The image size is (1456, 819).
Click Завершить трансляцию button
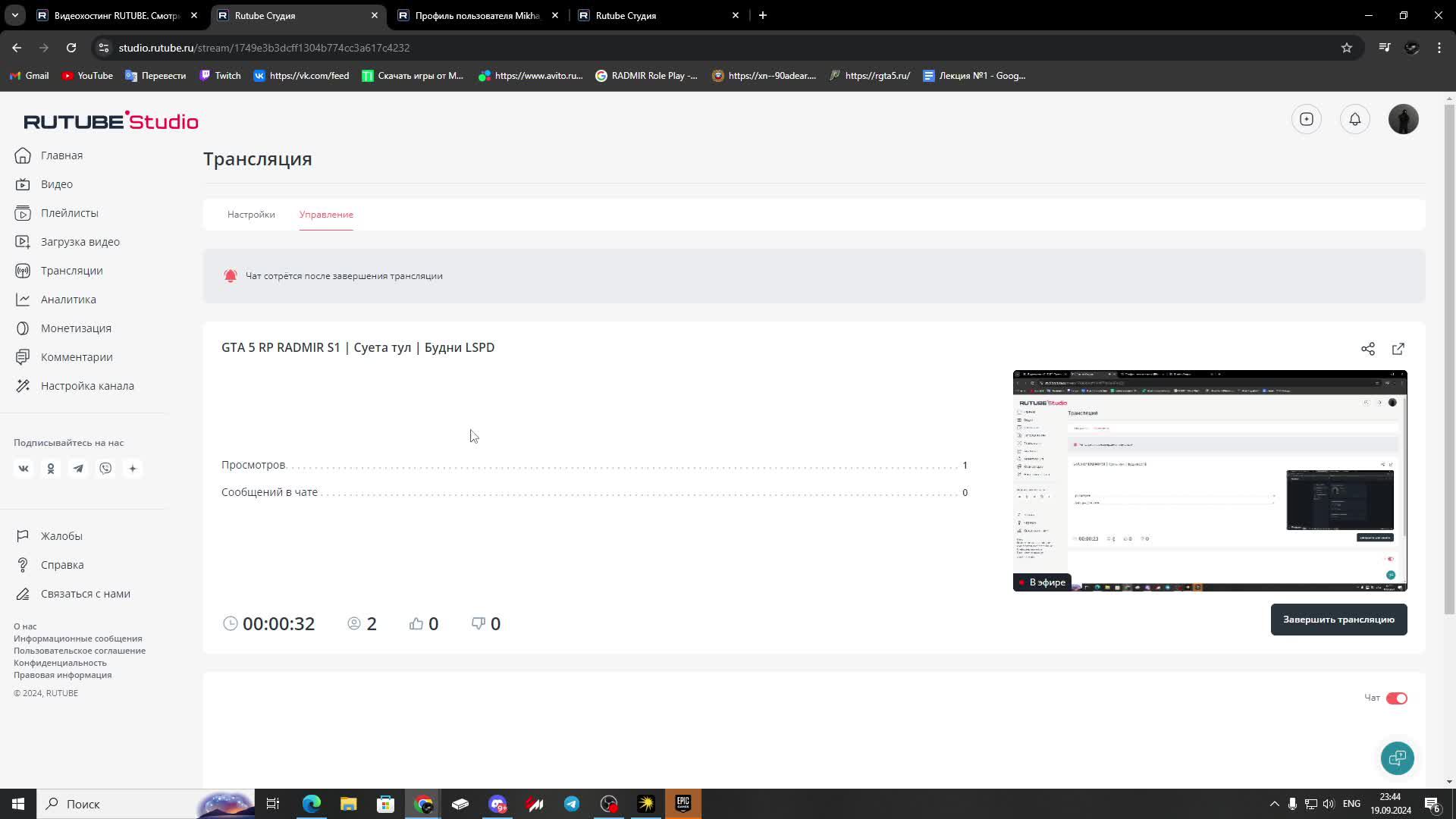point(1338,620)
